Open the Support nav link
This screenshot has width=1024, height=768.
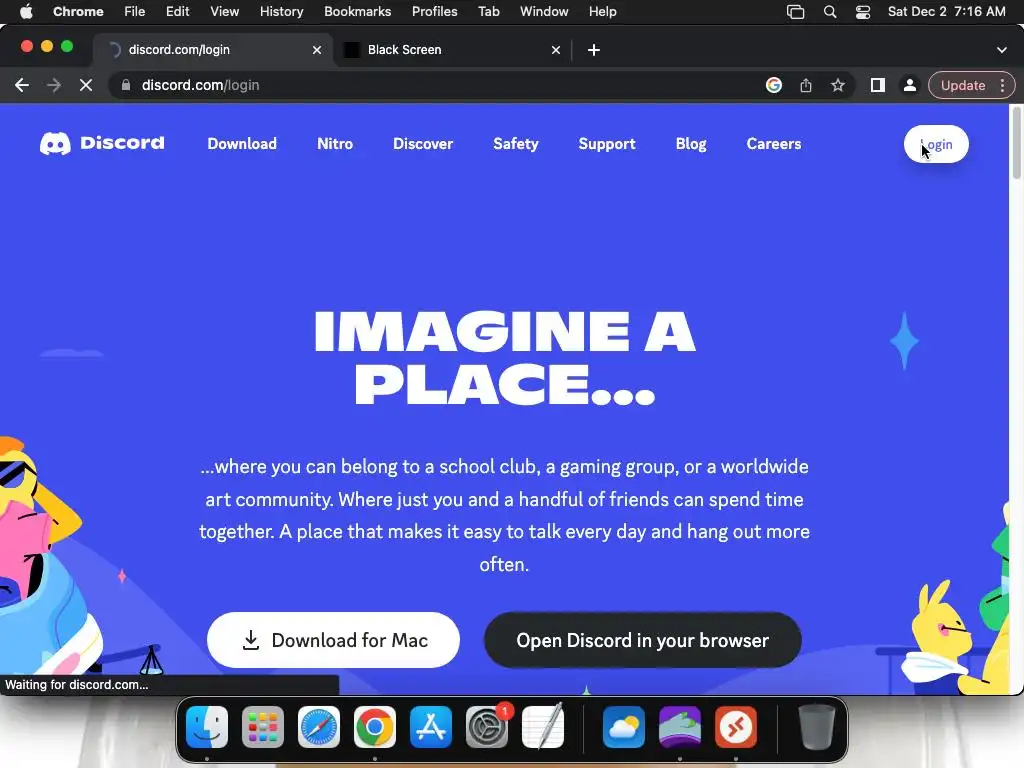click(607, 144)
